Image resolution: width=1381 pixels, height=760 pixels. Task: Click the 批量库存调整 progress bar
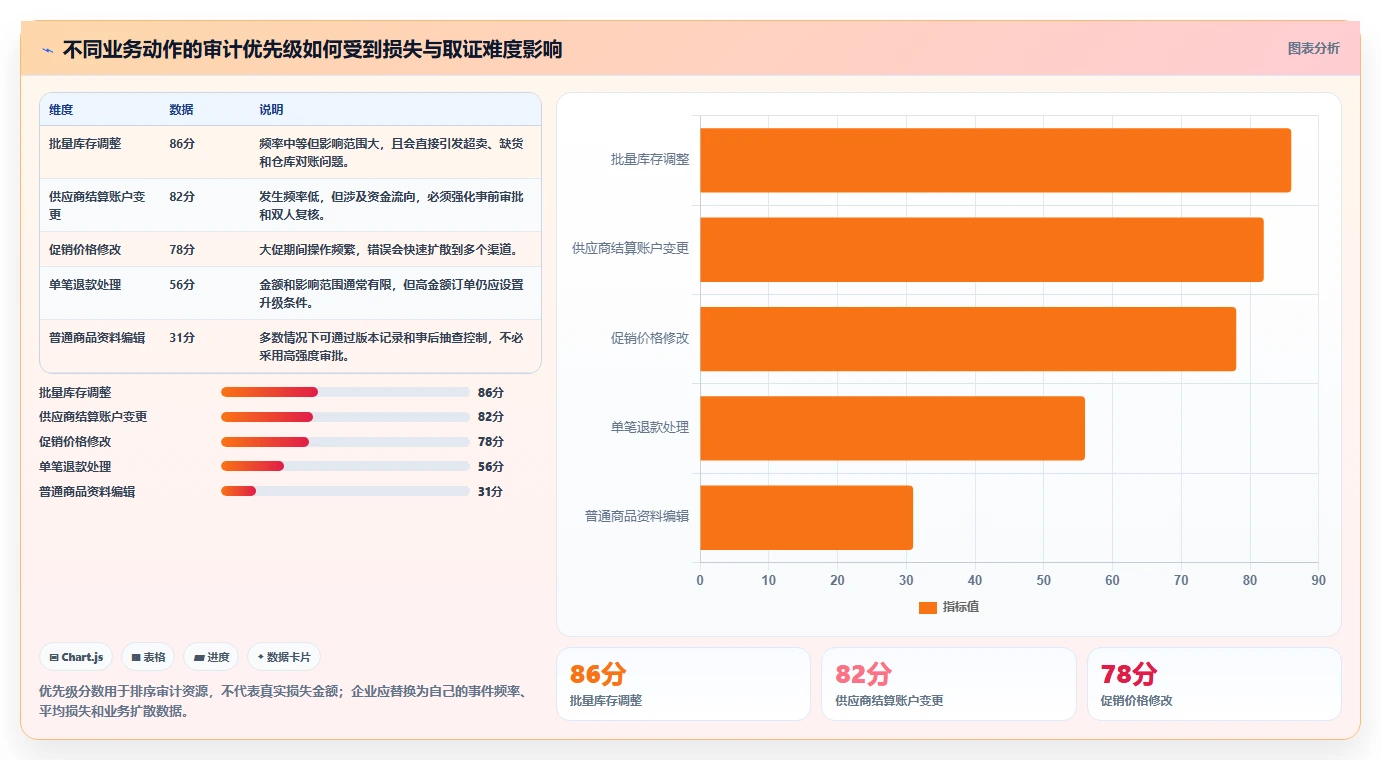(x=345, y=392)
